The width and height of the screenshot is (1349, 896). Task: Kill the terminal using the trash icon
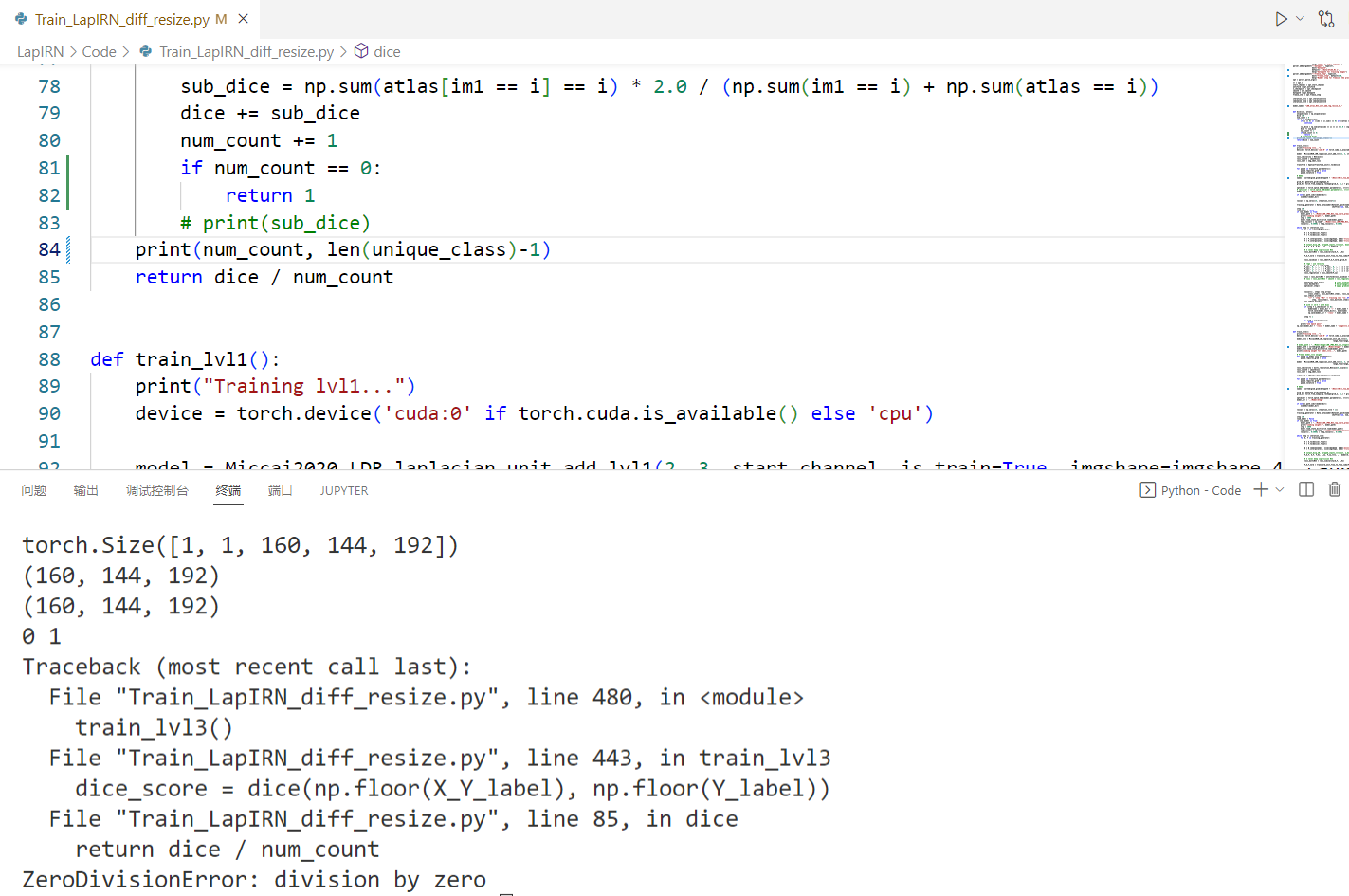pyautogui.click(x=1335, y=489)
